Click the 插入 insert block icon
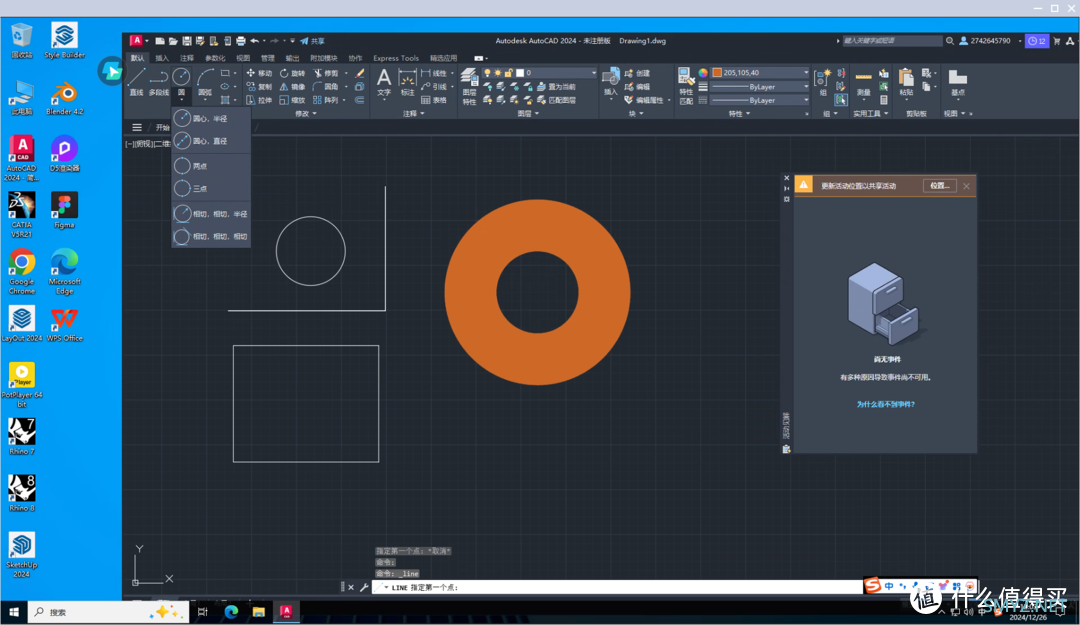The height and width of the screenshot is (625, 1080). pos(611,81)
